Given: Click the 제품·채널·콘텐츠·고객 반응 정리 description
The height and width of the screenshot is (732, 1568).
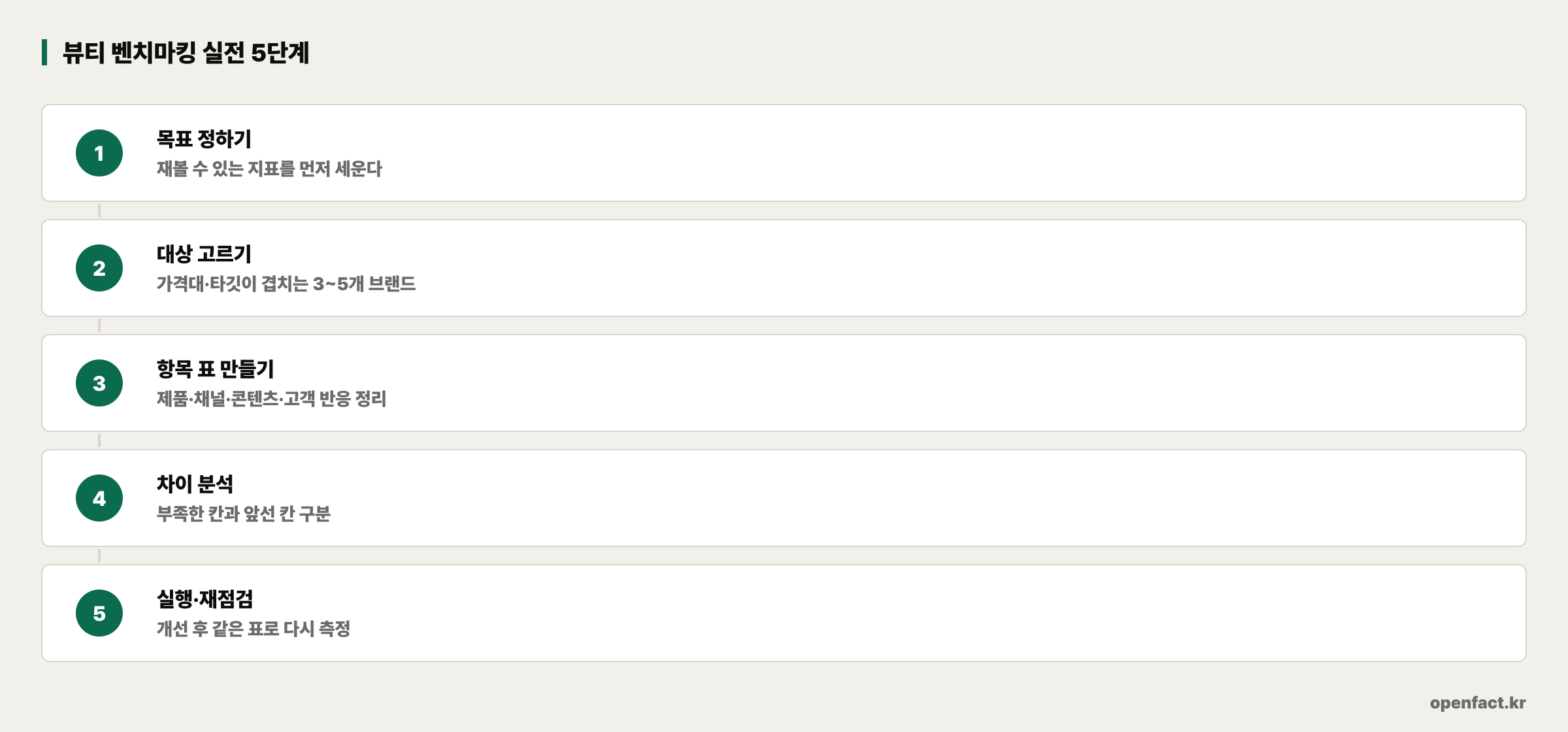Looking at the screenshot, I should (272, 399).
